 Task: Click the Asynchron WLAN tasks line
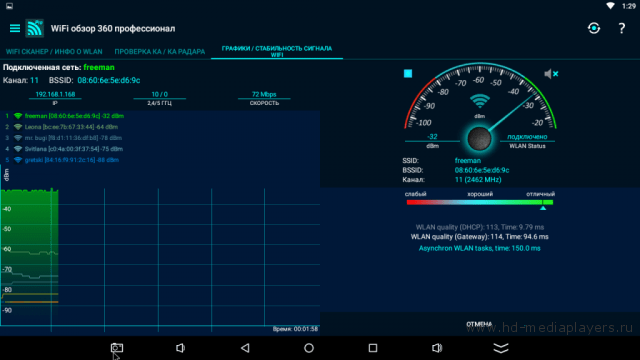point(480,248)
